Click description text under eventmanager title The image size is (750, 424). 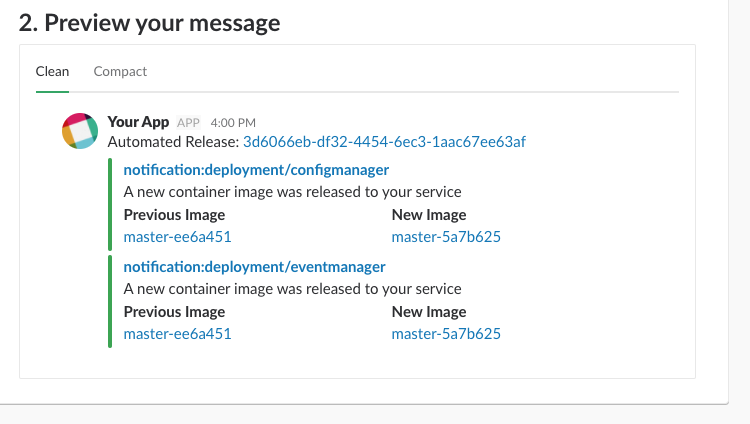pyautogui.click(x=292, y=289)
